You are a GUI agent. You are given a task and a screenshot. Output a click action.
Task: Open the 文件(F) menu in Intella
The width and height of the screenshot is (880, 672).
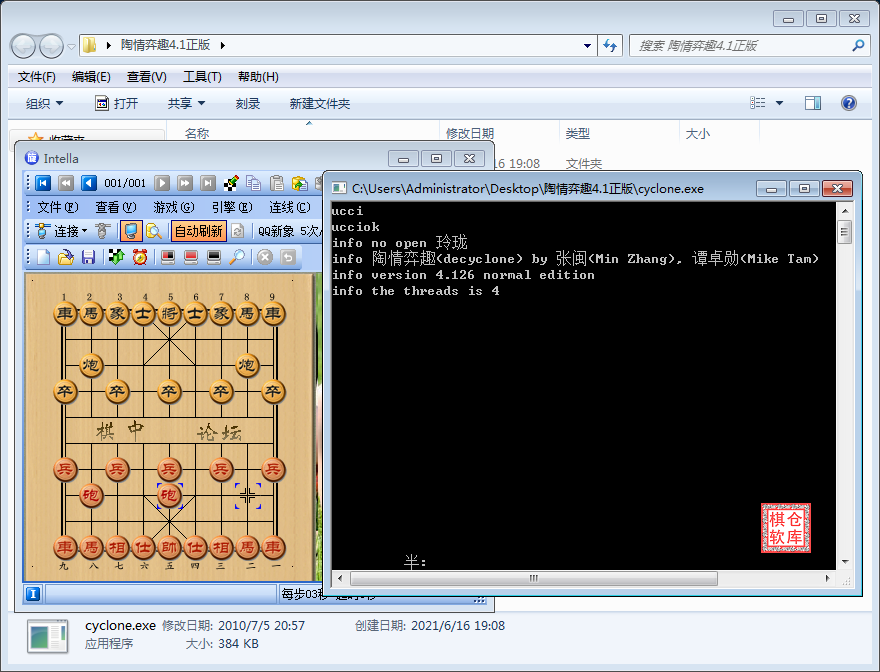click(x=58, y=207)
